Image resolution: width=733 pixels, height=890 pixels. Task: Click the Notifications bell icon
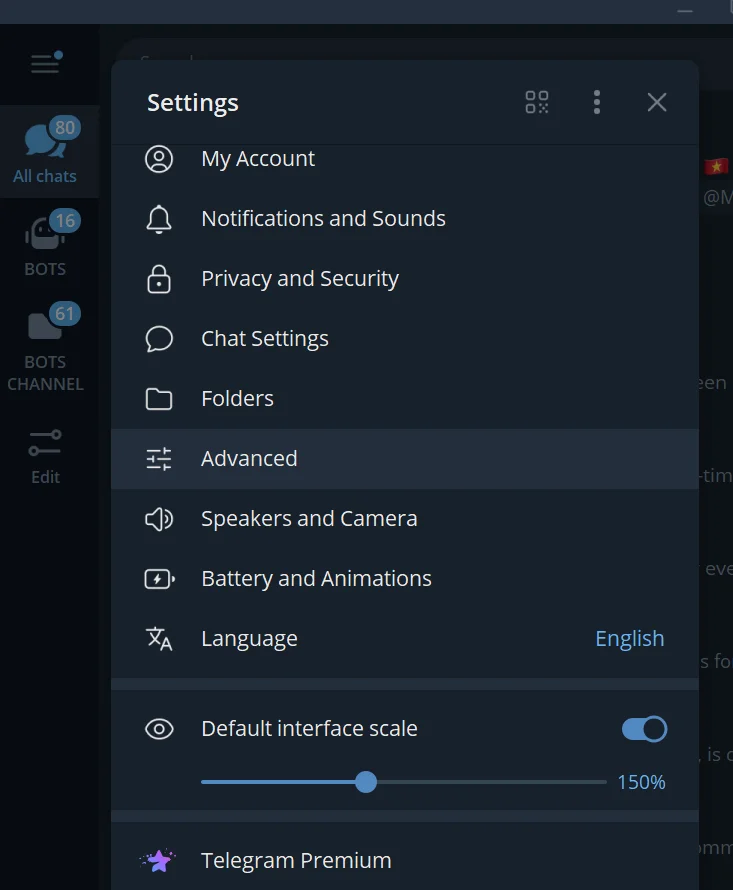click(159, 219)
